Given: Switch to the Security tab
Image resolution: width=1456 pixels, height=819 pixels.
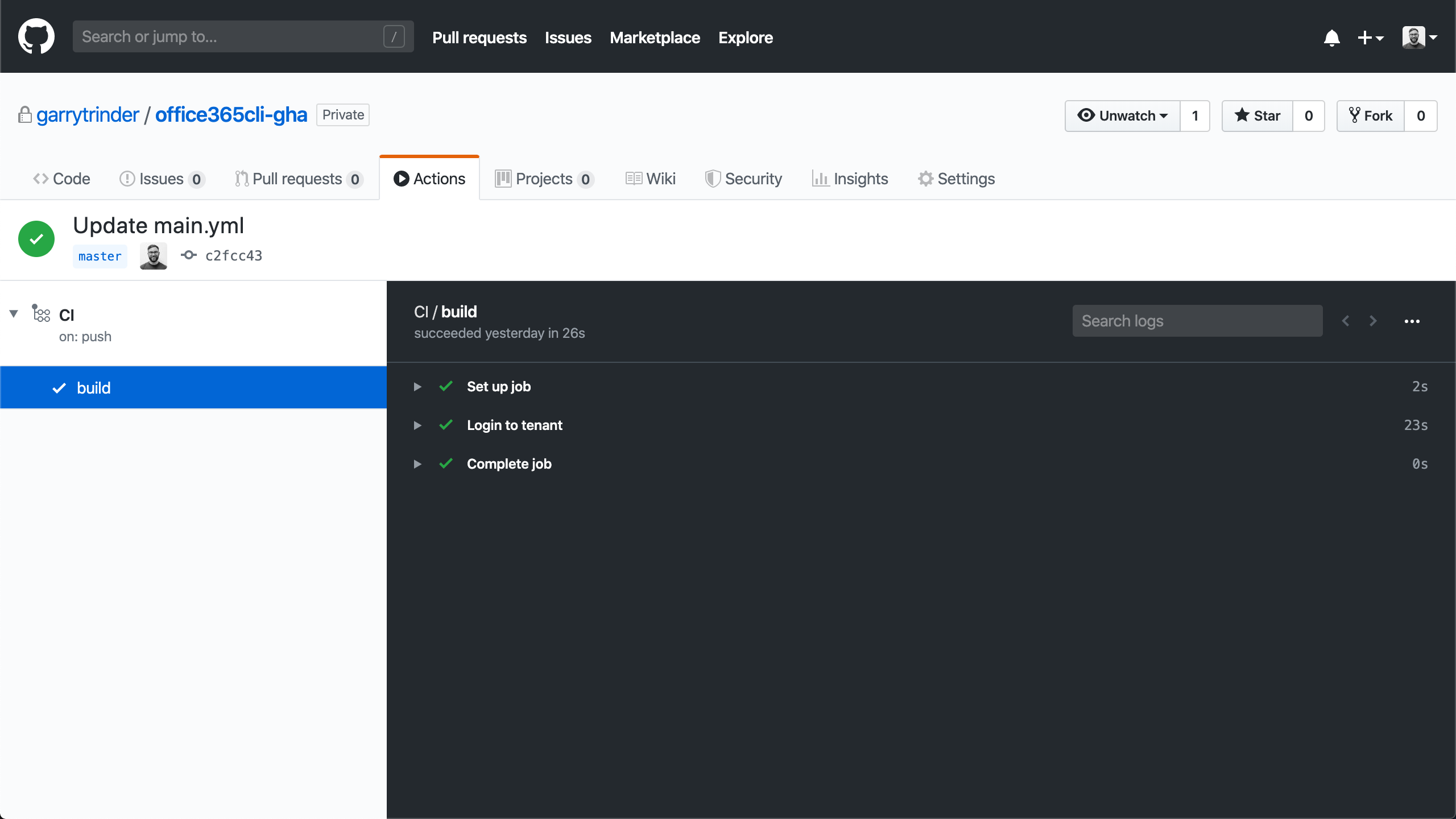Looking at the screenshot, I should coord(743,179).
